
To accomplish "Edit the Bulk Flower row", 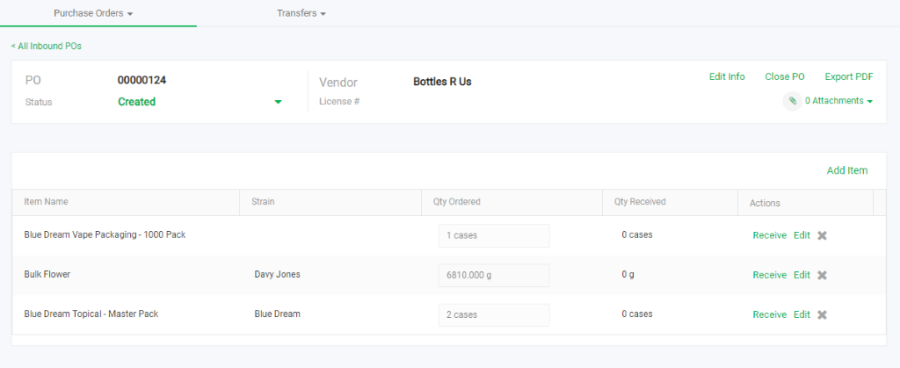I will [x=801, y=275].
